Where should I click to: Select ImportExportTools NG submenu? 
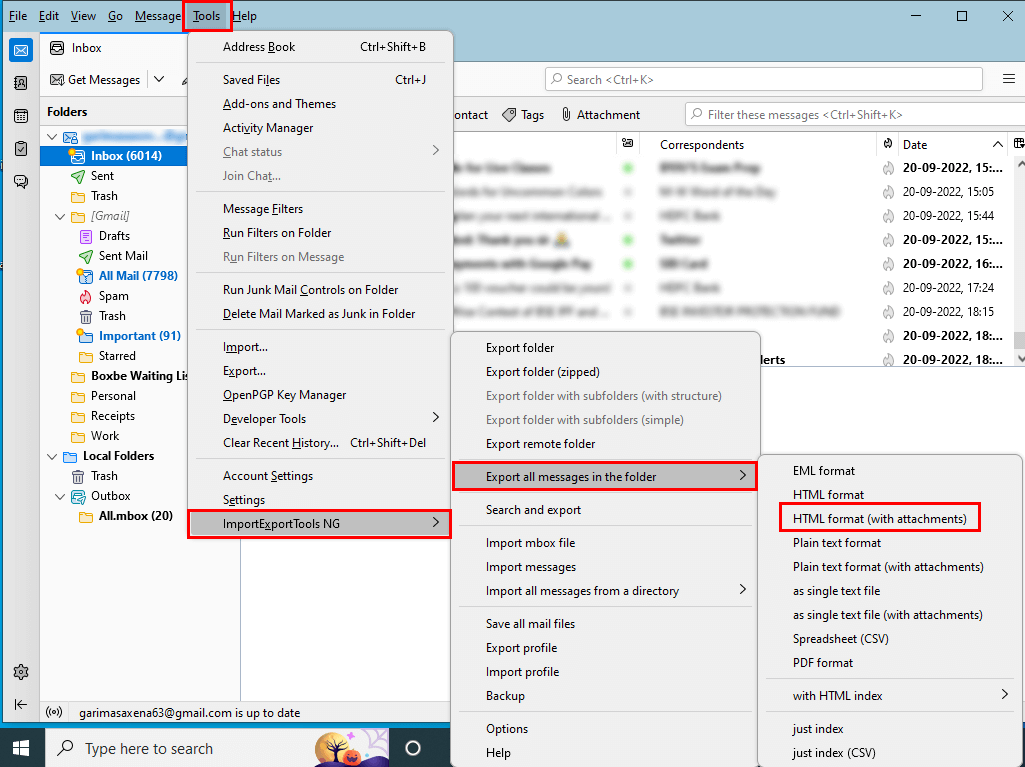(320, 524)
